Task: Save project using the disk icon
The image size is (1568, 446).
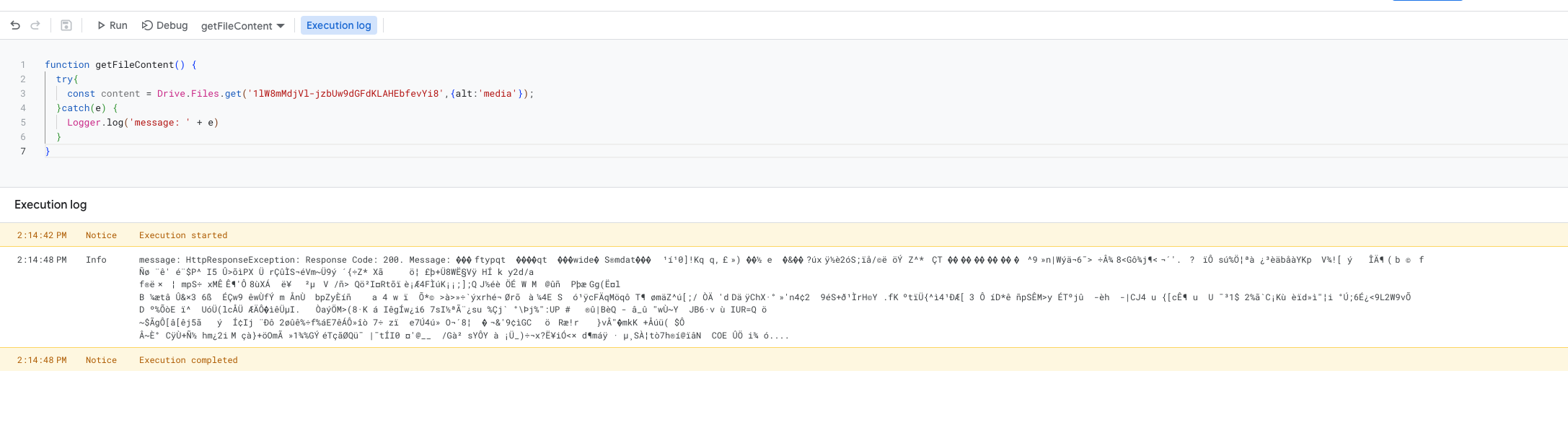Action: point(66,25)
